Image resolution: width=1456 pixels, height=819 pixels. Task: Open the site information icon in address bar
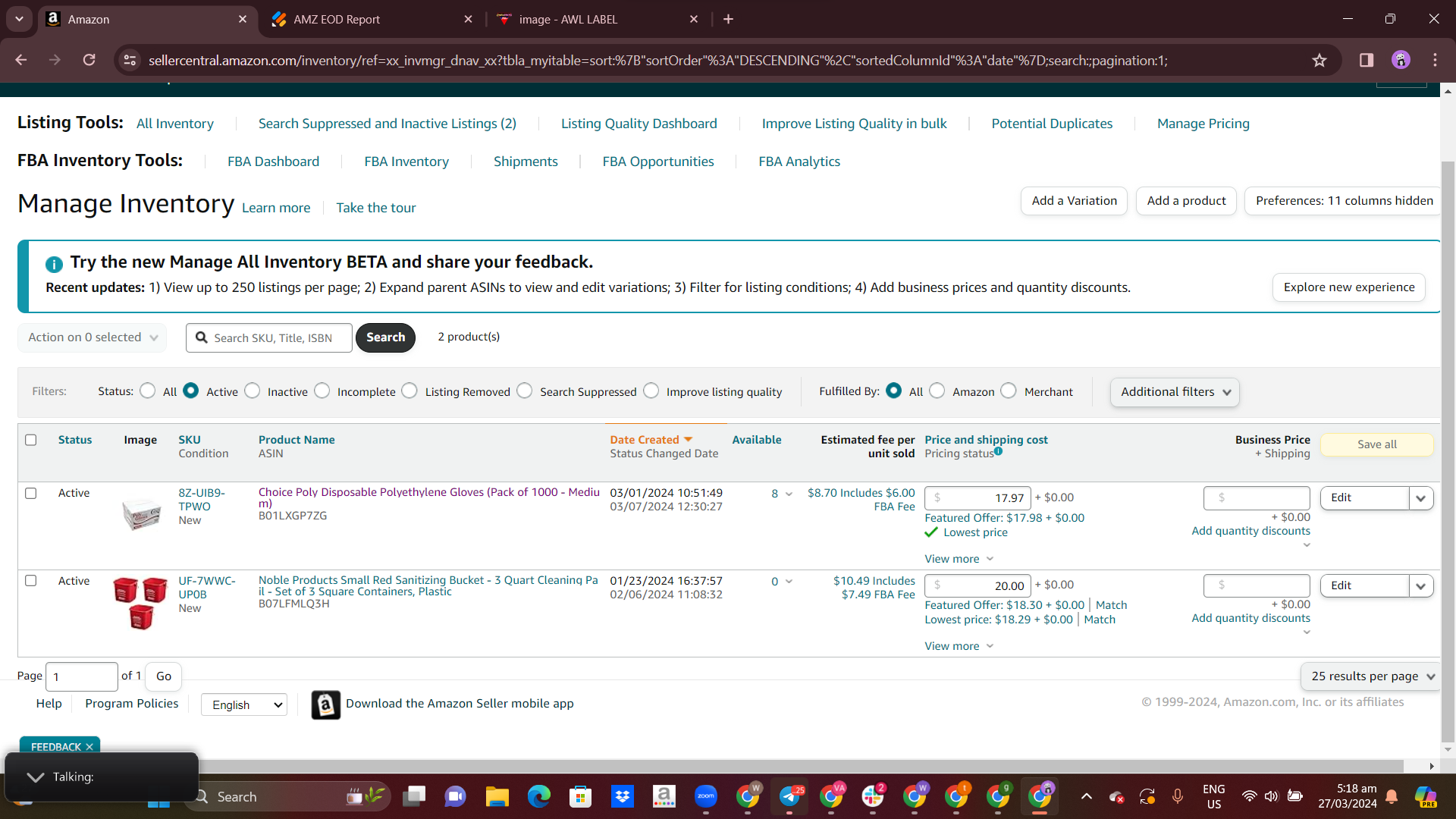130,60
